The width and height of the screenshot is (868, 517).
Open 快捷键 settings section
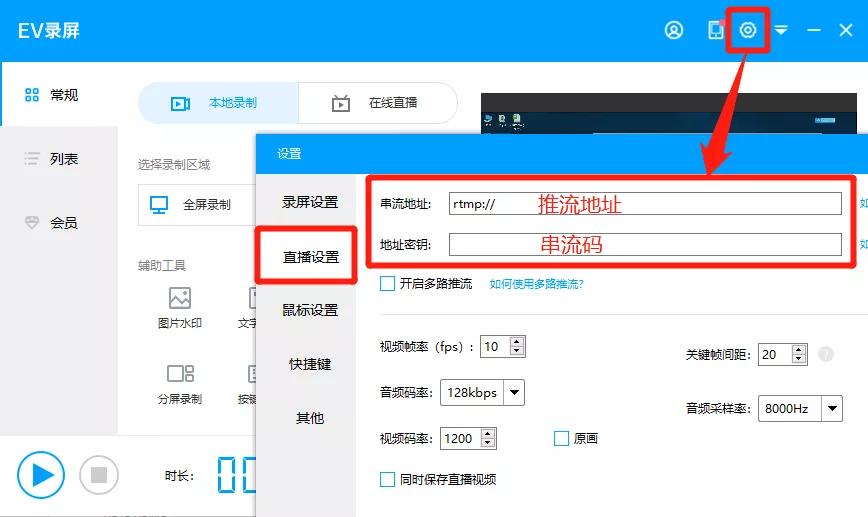(309, 364)
